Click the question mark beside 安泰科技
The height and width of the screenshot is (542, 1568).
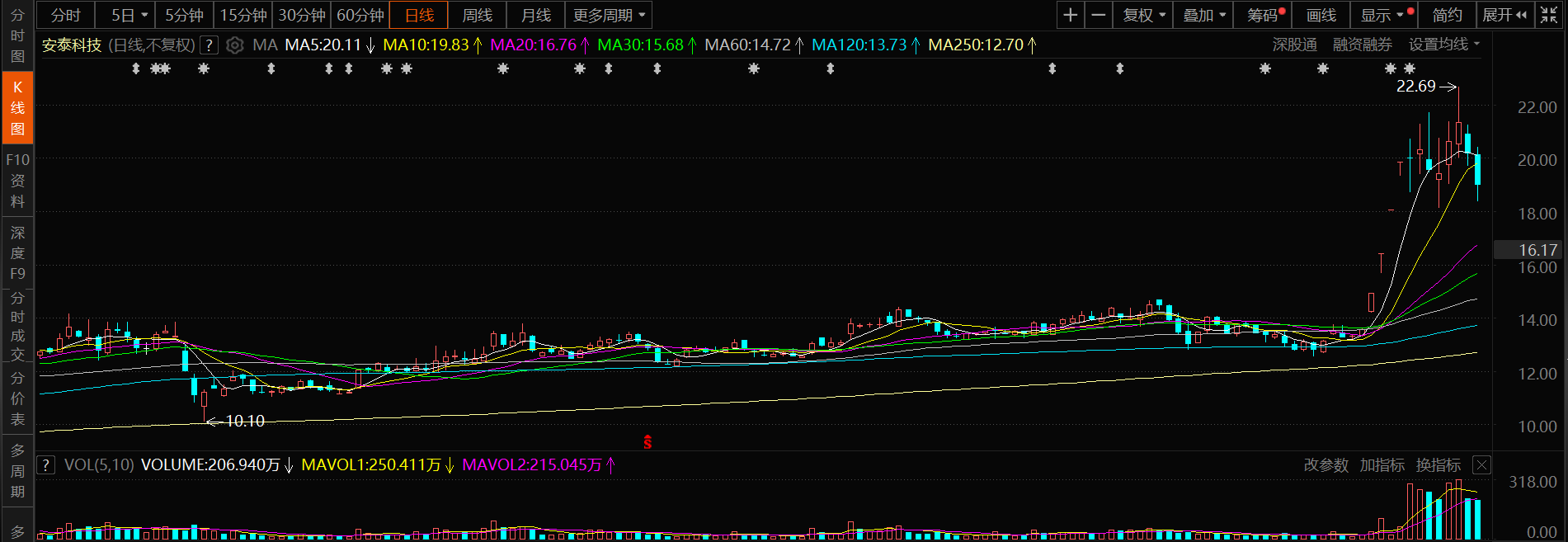(210, 45)
